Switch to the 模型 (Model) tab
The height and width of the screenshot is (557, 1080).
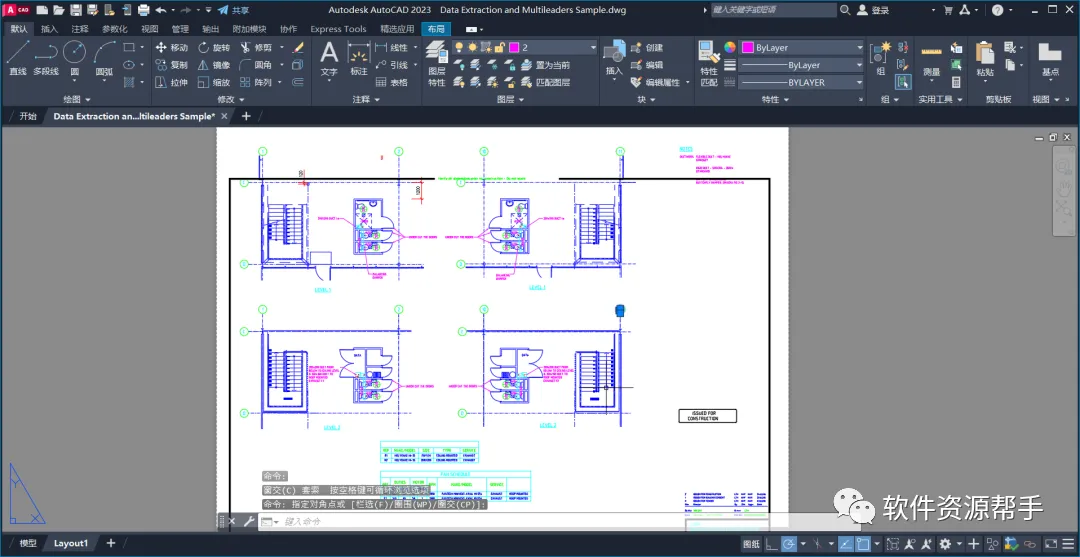coord(28,543)
